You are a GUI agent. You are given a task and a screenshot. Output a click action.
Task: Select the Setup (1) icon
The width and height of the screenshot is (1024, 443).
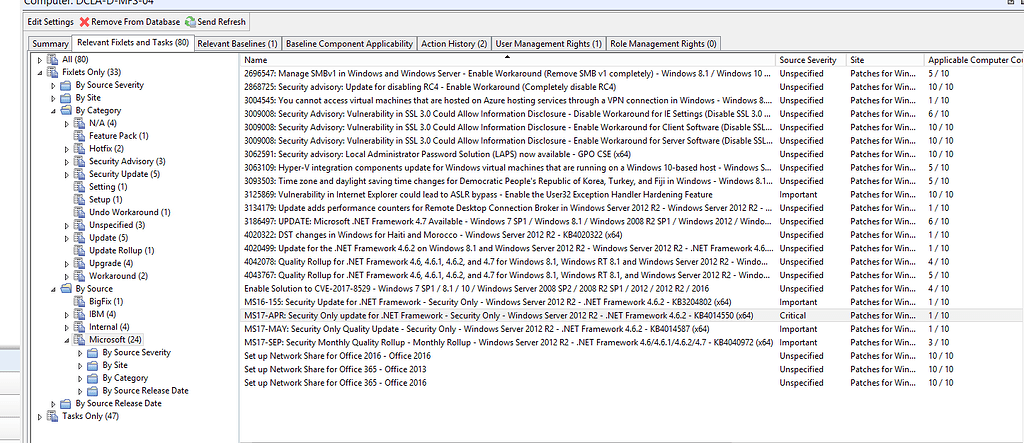(79, 200)
